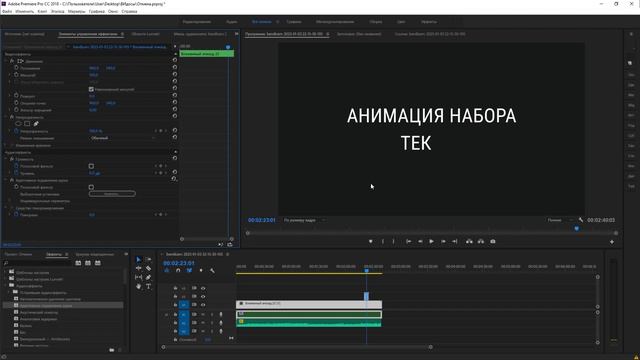640x360 pixels.
Task: Reset the Position parameter
Action: 175,68
